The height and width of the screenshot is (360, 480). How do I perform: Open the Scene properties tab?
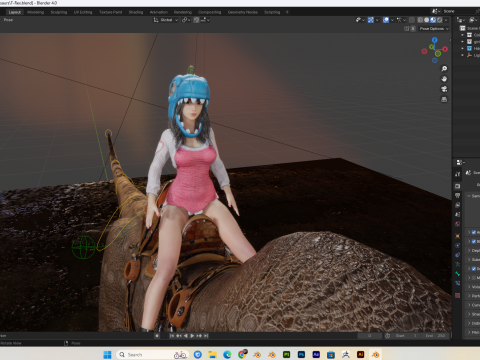click(x=458, y=214)
